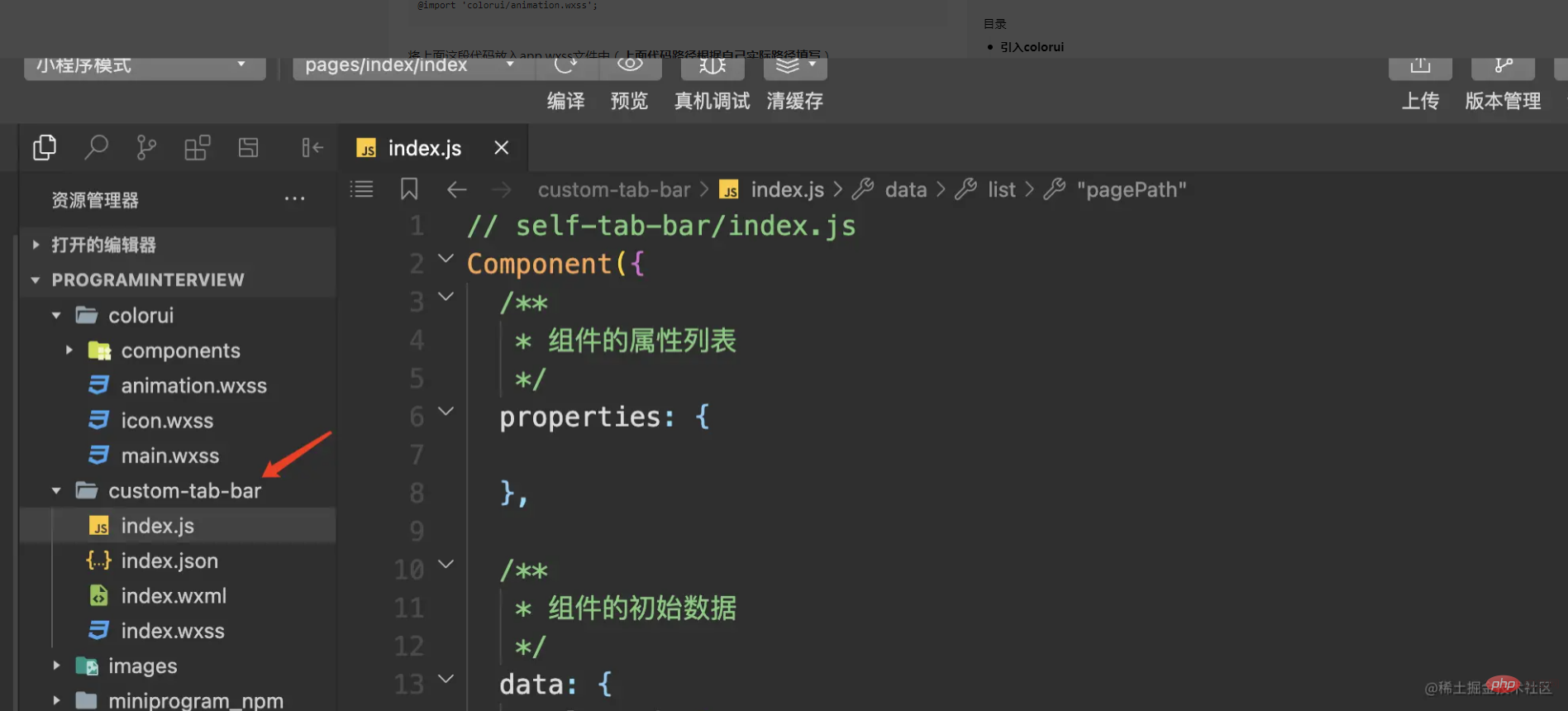Click the bug icon above 真机调试
Viewport: 1568px width, 711px height.
(713, 66)
